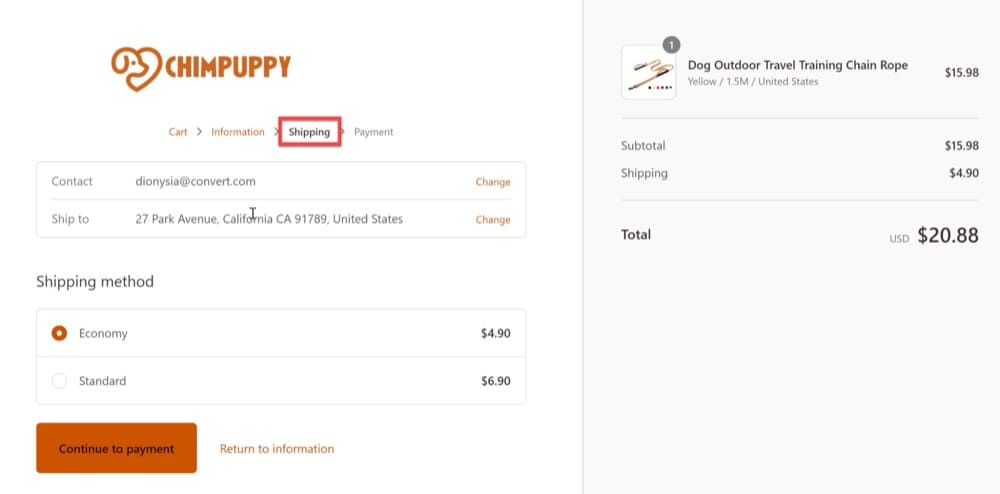Click the chevron arrow after Shipping
This screenshot has height=494, width=1000.
pos(343,132)
